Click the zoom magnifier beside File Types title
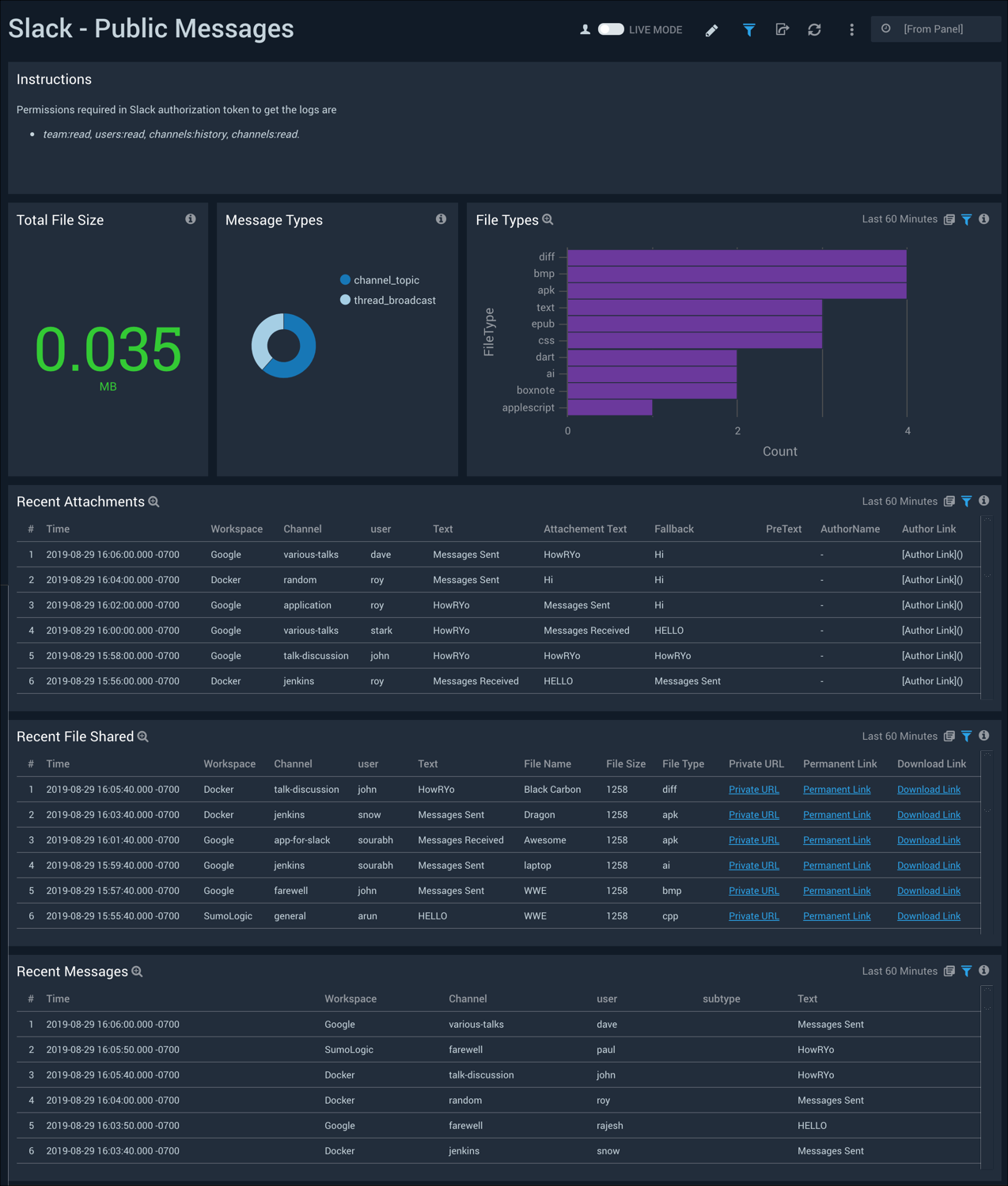 tap(548, 220)
